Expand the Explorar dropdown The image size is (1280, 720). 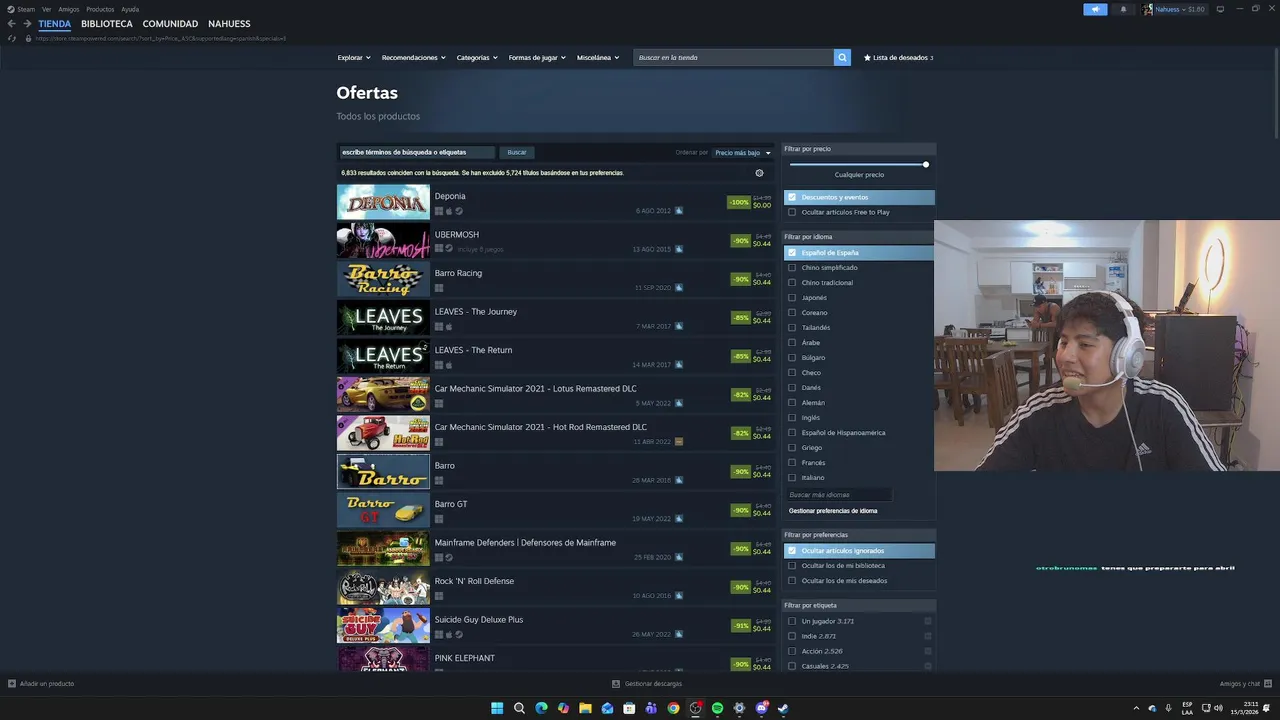pyautogui.click(x=354, y=57)
